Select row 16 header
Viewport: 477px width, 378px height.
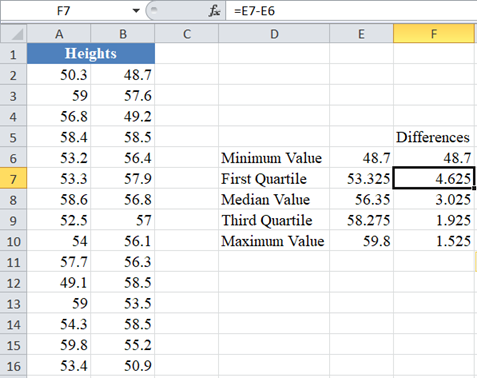click(x=13, y=366)
